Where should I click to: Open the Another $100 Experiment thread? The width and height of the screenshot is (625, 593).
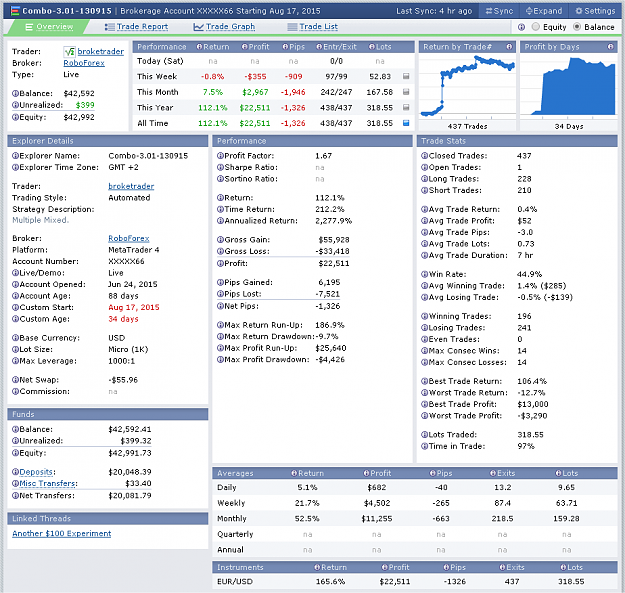click(x=61, y=534)
